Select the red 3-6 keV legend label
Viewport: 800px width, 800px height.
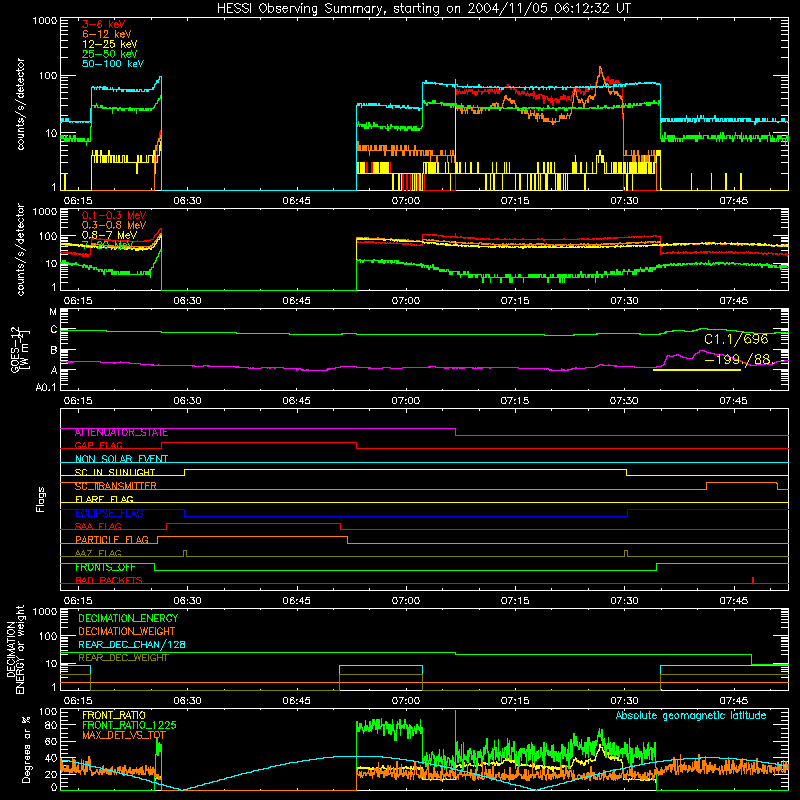coord(103,24)
